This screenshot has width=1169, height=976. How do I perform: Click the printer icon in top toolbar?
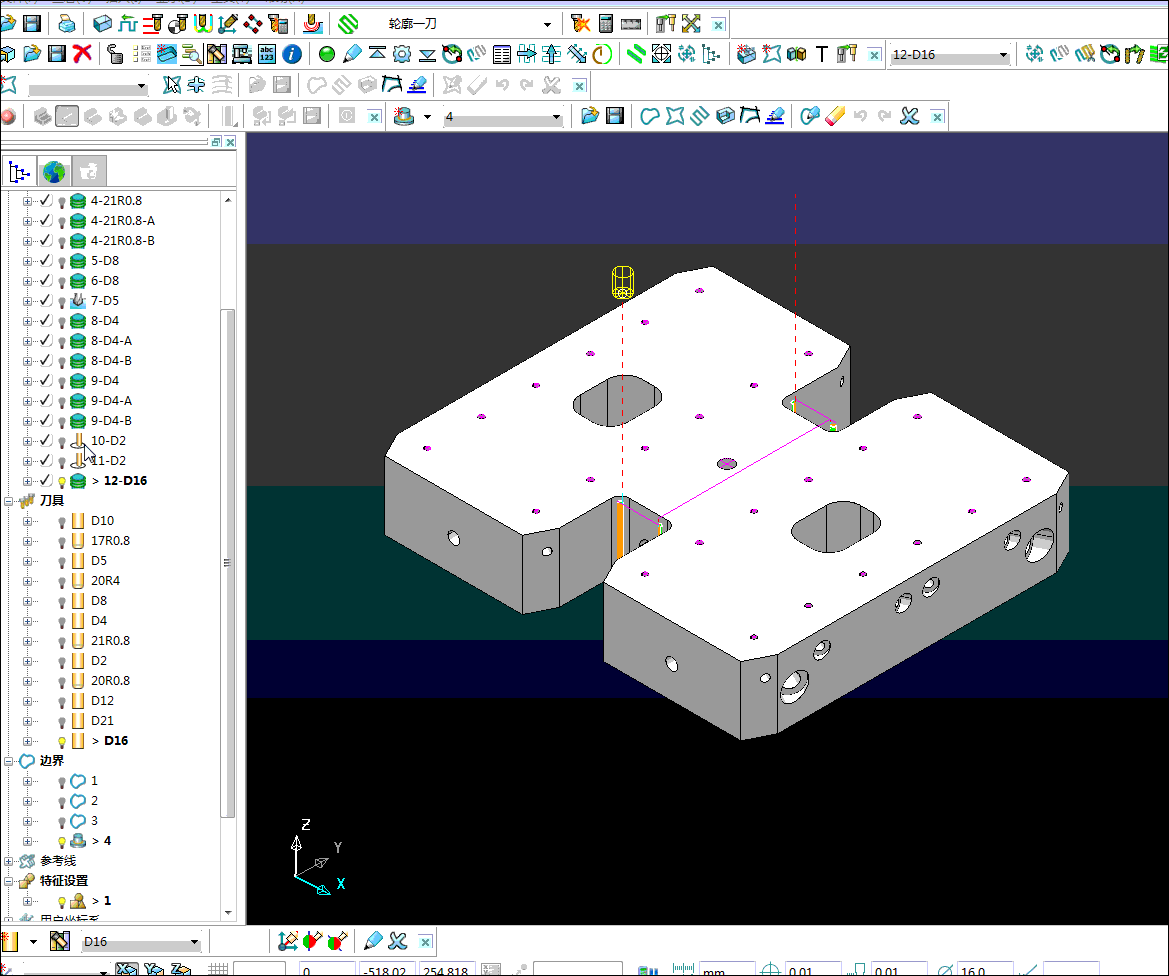tap(66, 24)
